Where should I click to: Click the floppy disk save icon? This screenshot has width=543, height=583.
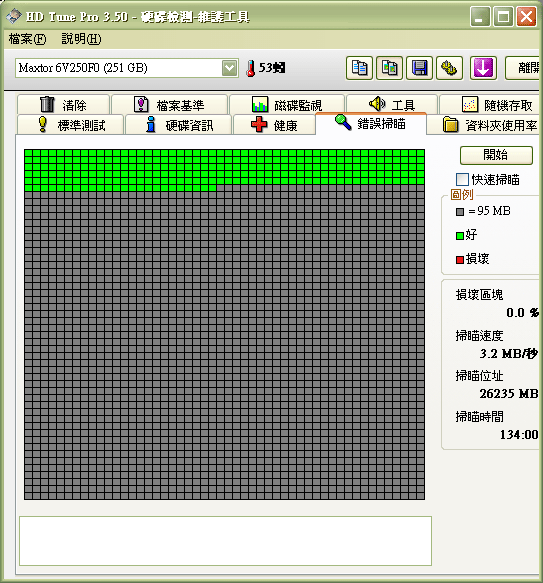coord(419,68)
